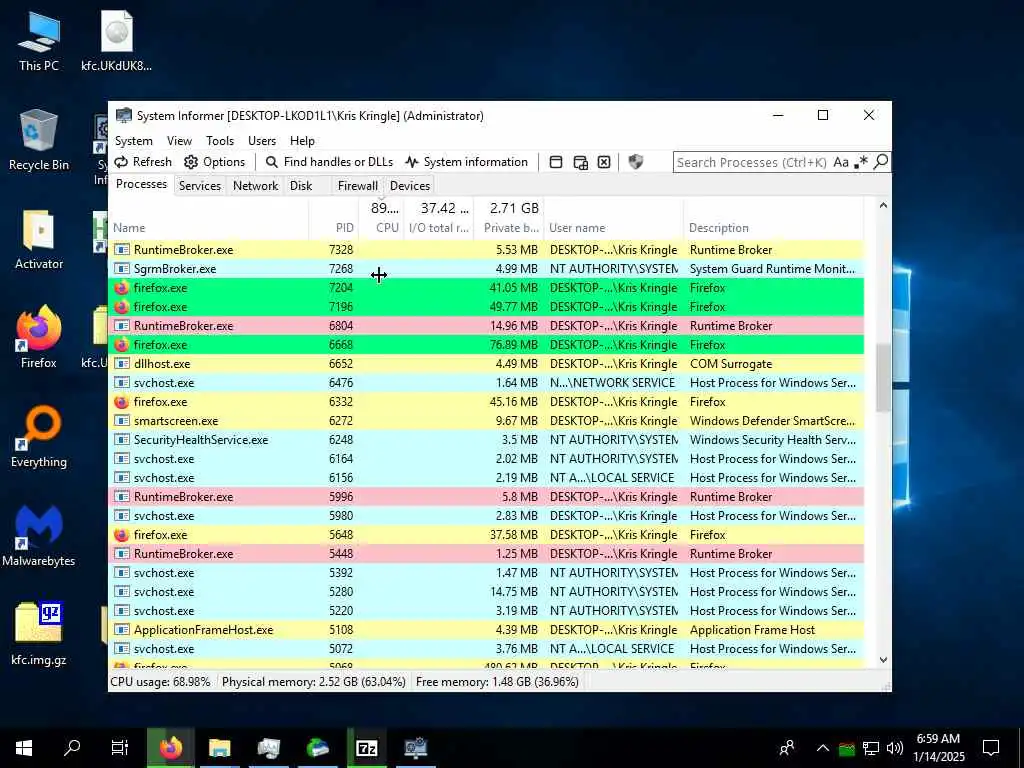The height and width of the screenshot is (768, 1024).
Task: Select firefox.exe icon with PID 6668
Action: (121, 344)
